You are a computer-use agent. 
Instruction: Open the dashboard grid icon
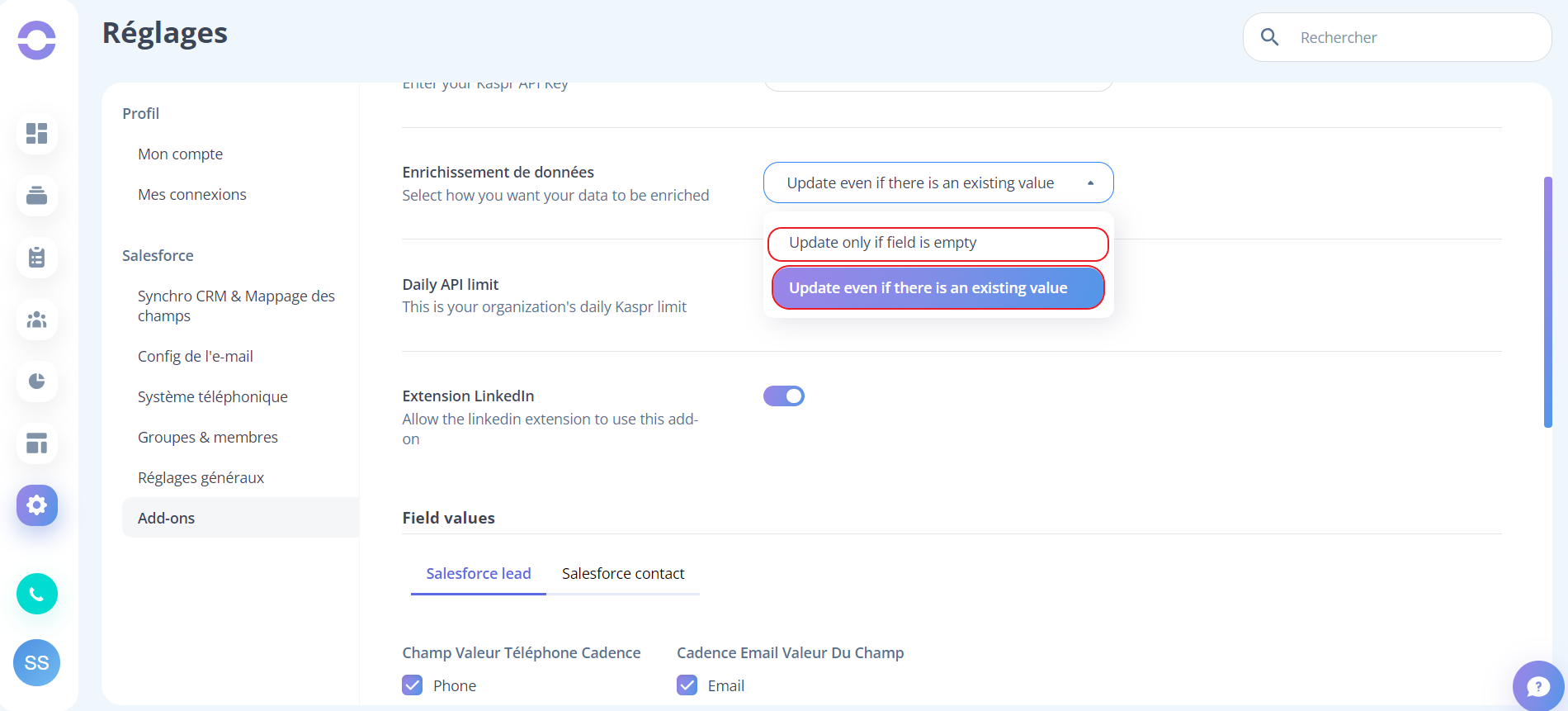coord(37,134)
